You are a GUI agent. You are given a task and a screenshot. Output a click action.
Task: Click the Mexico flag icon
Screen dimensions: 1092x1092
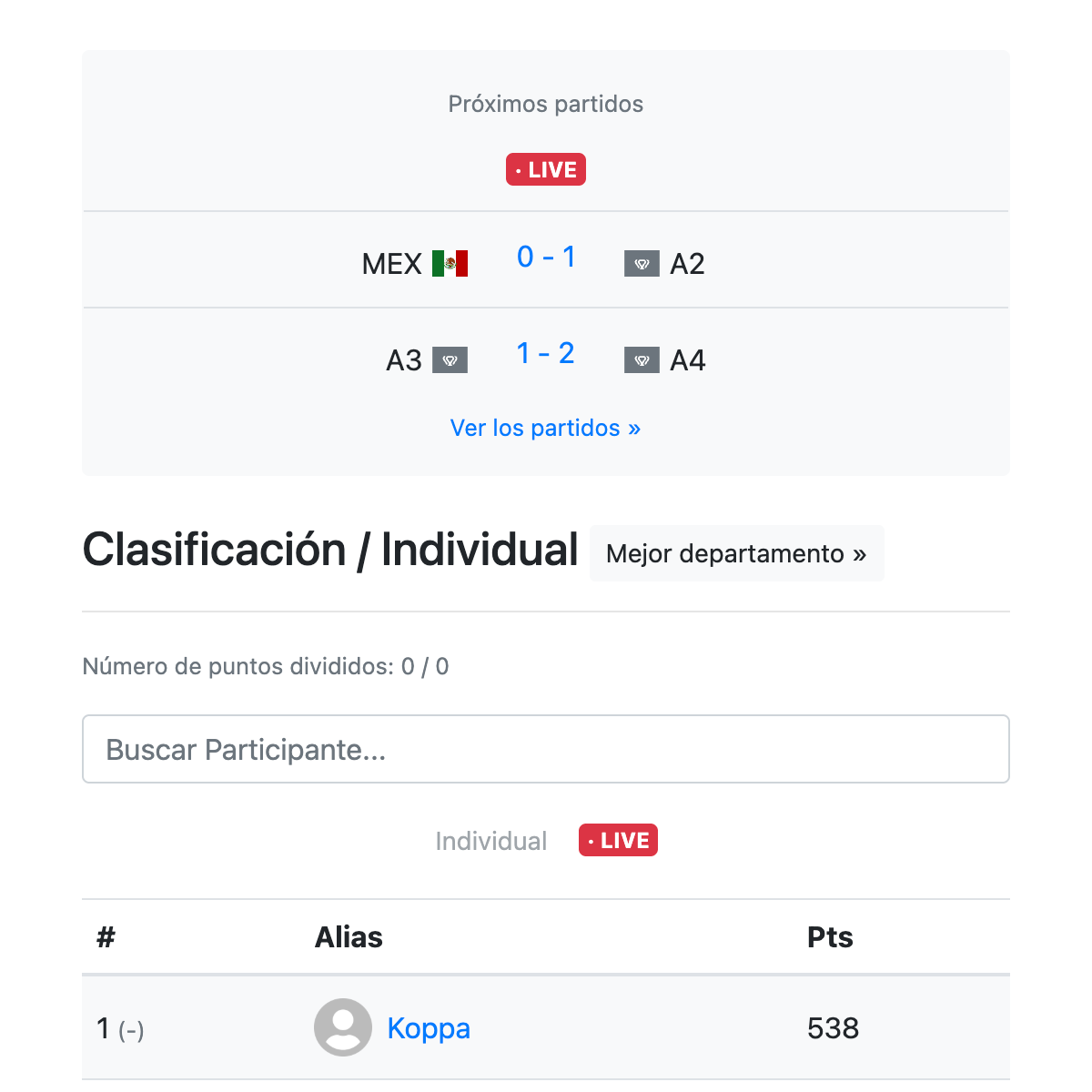click(452, 263)
